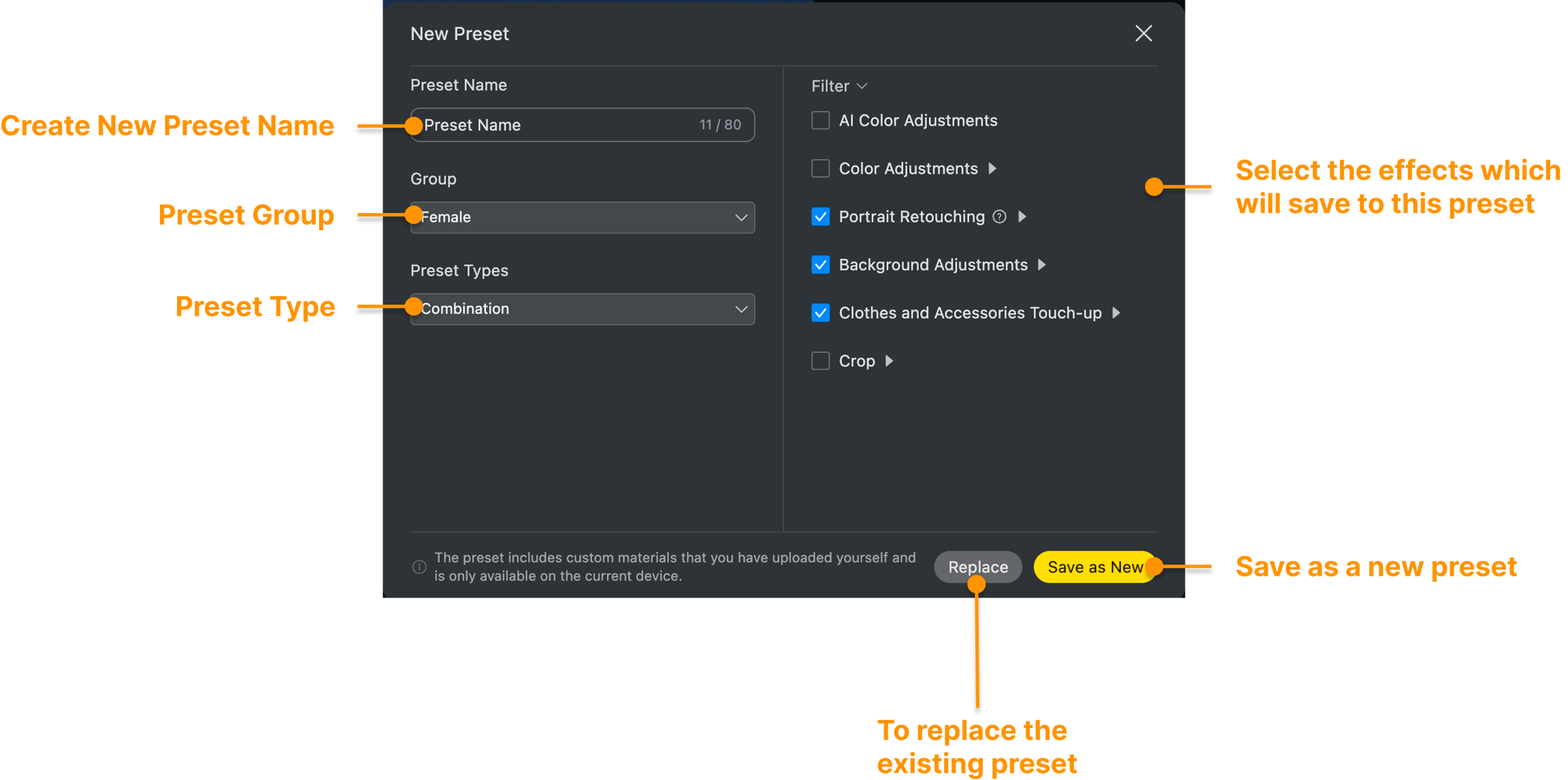1568x780 pixels.
Task: Open the Preset Types Combination dropdown
Action: coord(583,309)
